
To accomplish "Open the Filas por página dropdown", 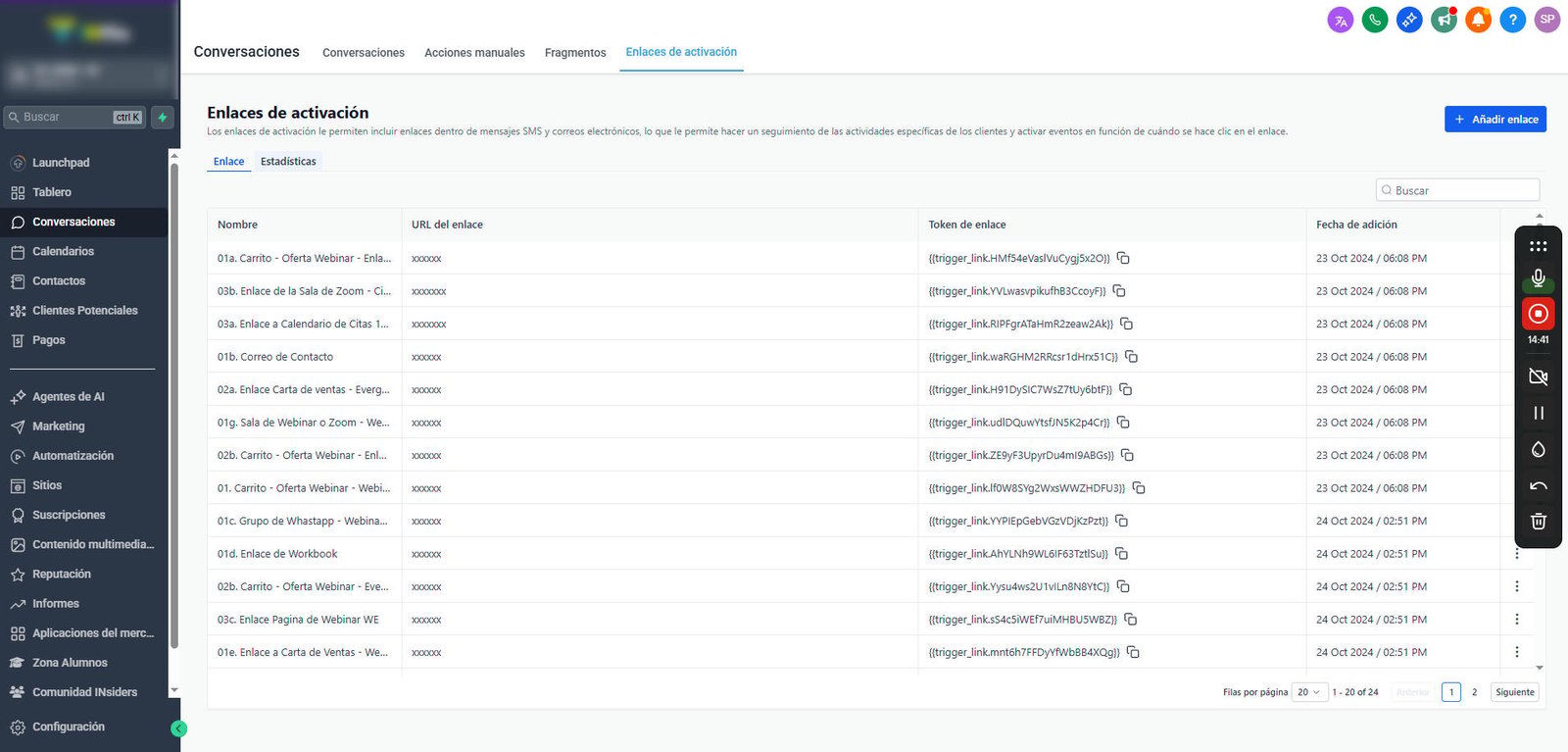I will point(1309,692).
